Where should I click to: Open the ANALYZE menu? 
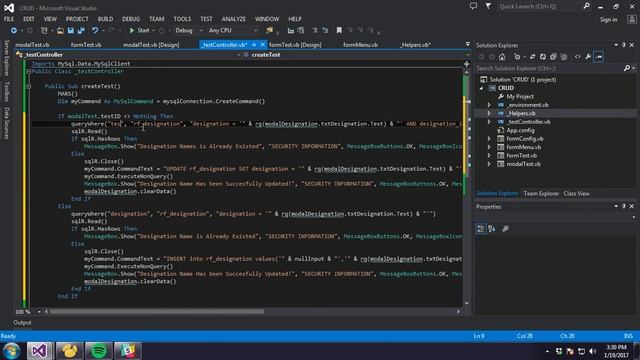pos(234,19)
